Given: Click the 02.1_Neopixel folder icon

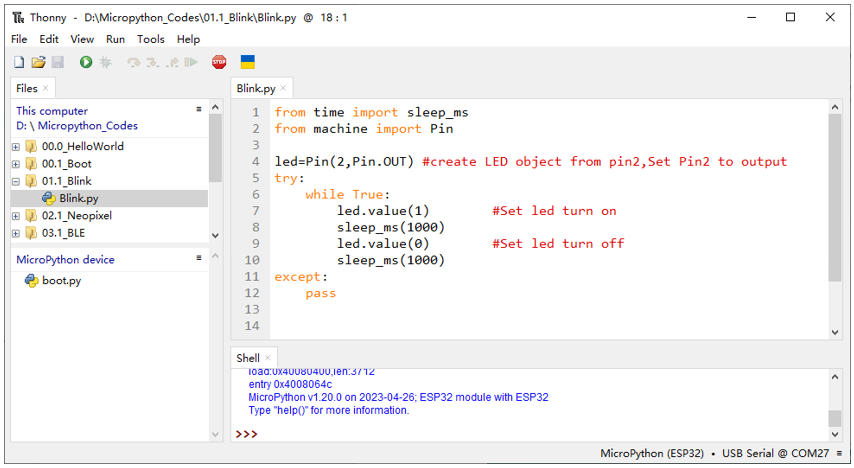Looking at the screenshot, I should click(x=32, y=216).
